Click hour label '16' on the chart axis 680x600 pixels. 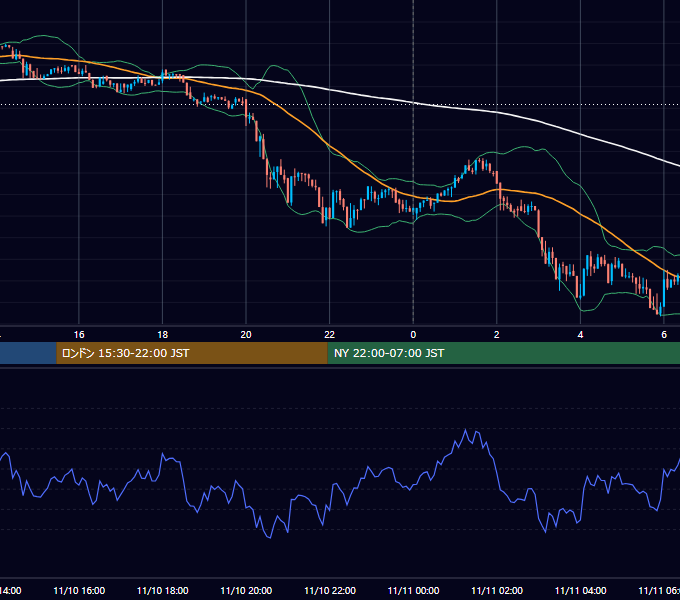pyautogui.click(x=79, y=335)
